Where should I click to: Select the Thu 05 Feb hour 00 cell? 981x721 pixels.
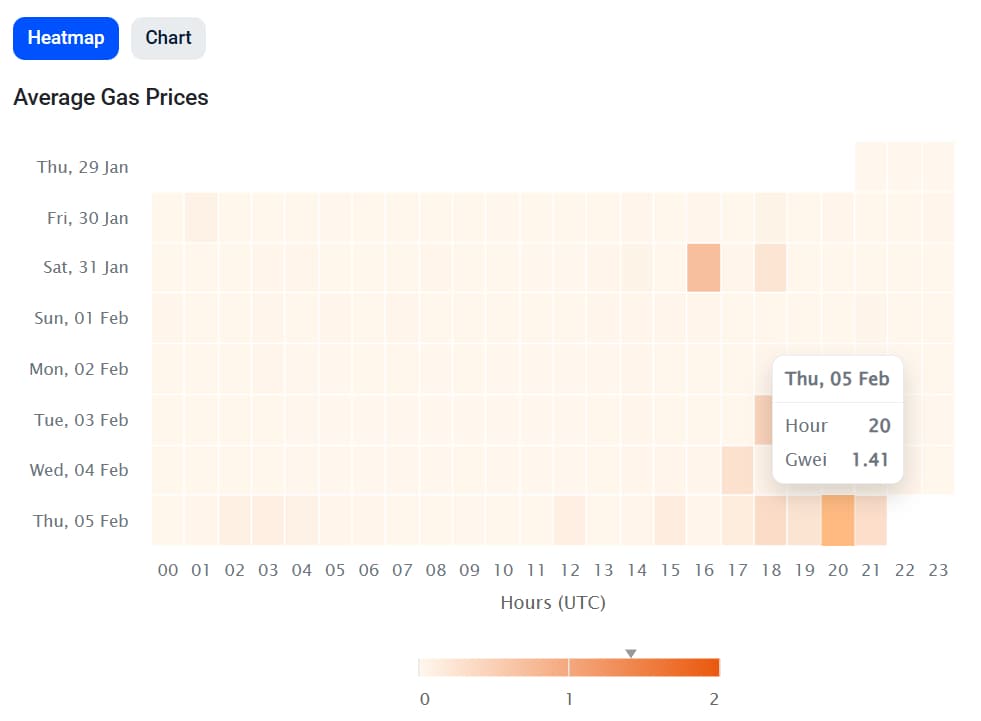click(x=168, y=520)
